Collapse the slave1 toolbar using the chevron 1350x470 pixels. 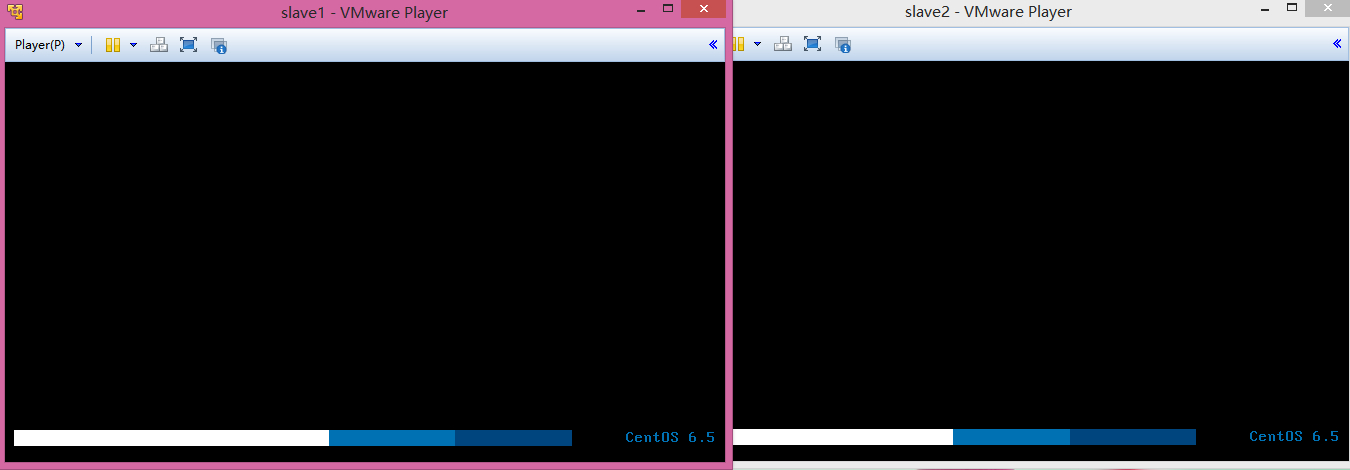click(x=713, y=45)
